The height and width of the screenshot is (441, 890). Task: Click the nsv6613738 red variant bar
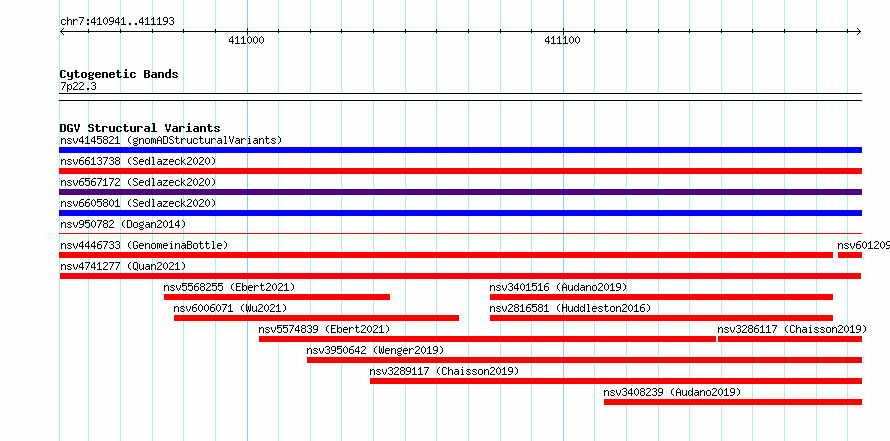(x=460, y=171)
